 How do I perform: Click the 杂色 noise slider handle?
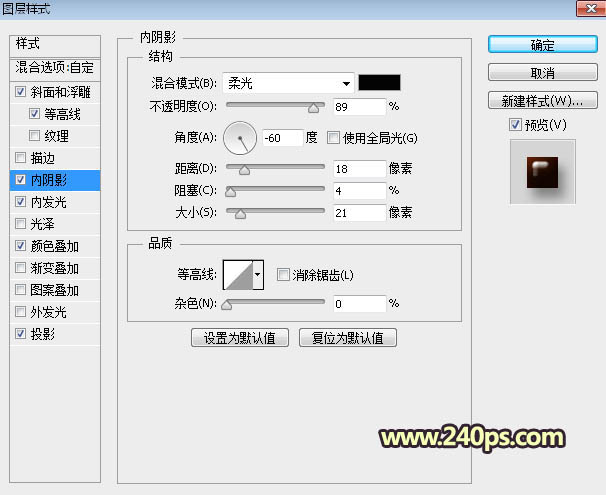(x=227, y=305)
